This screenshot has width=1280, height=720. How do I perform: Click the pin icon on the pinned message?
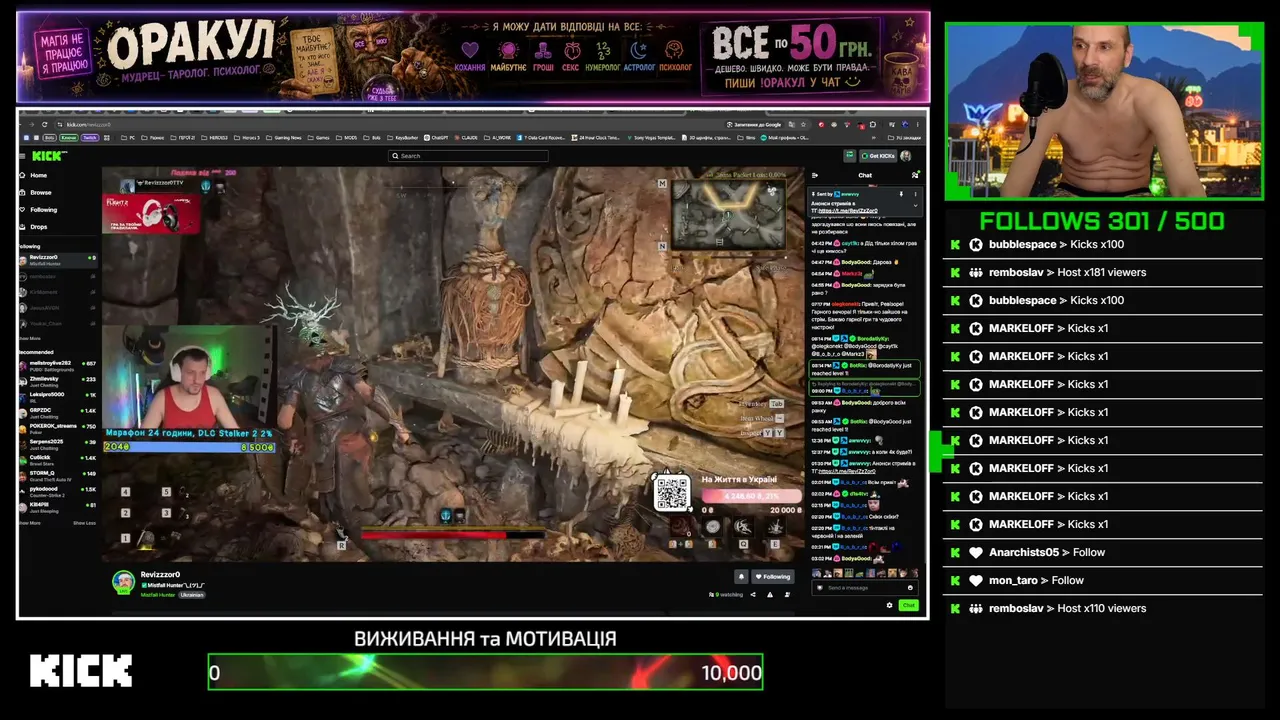[901, 193]
